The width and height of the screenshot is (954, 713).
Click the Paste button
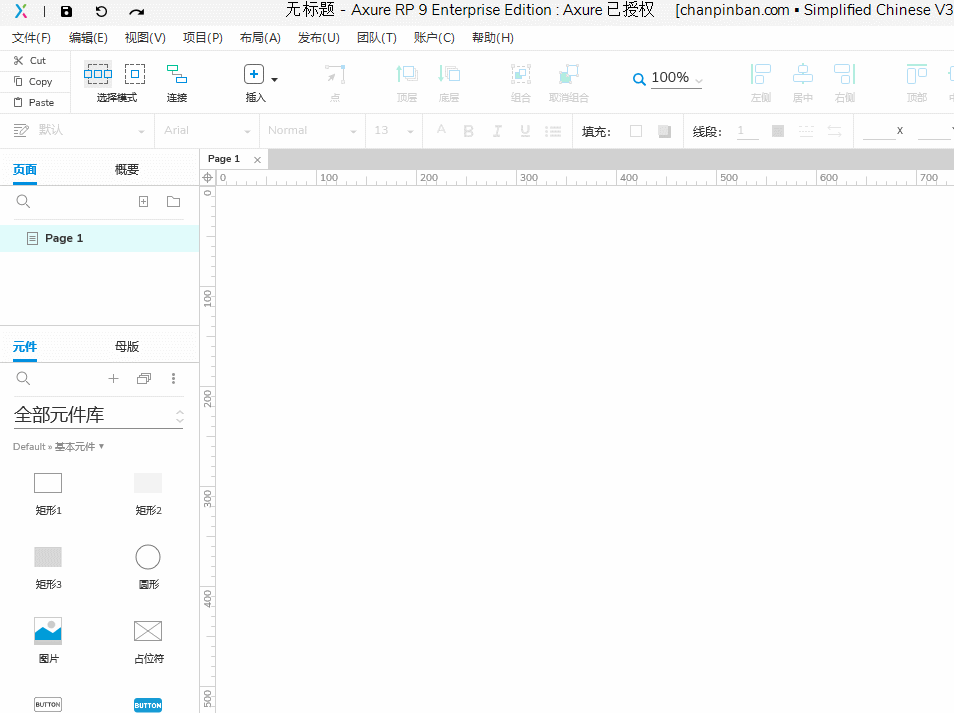pyautogui.click(x=34, y=103)
